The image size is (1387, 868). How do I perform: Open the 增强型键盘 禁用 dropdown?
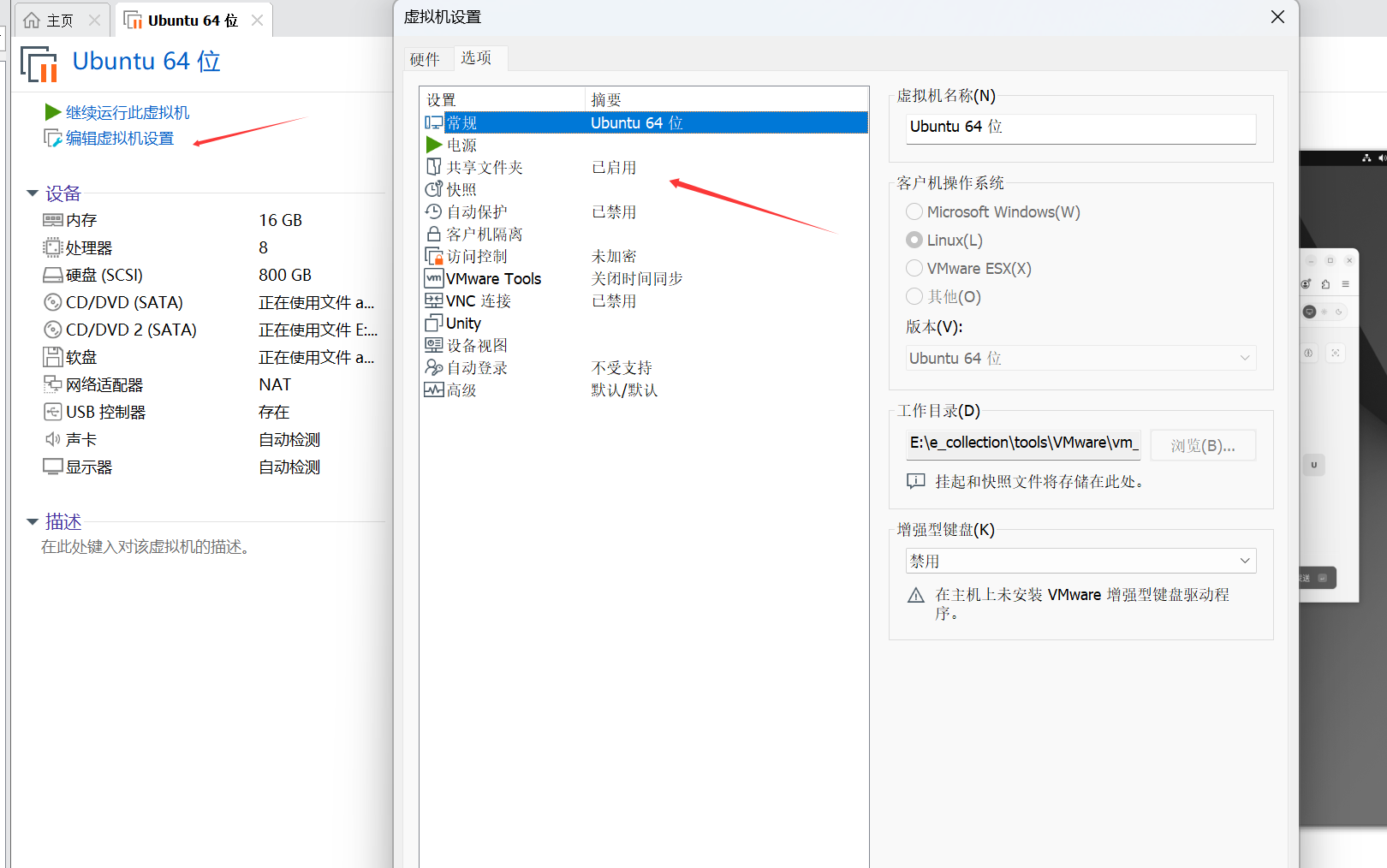click(x=1081, y=562)
